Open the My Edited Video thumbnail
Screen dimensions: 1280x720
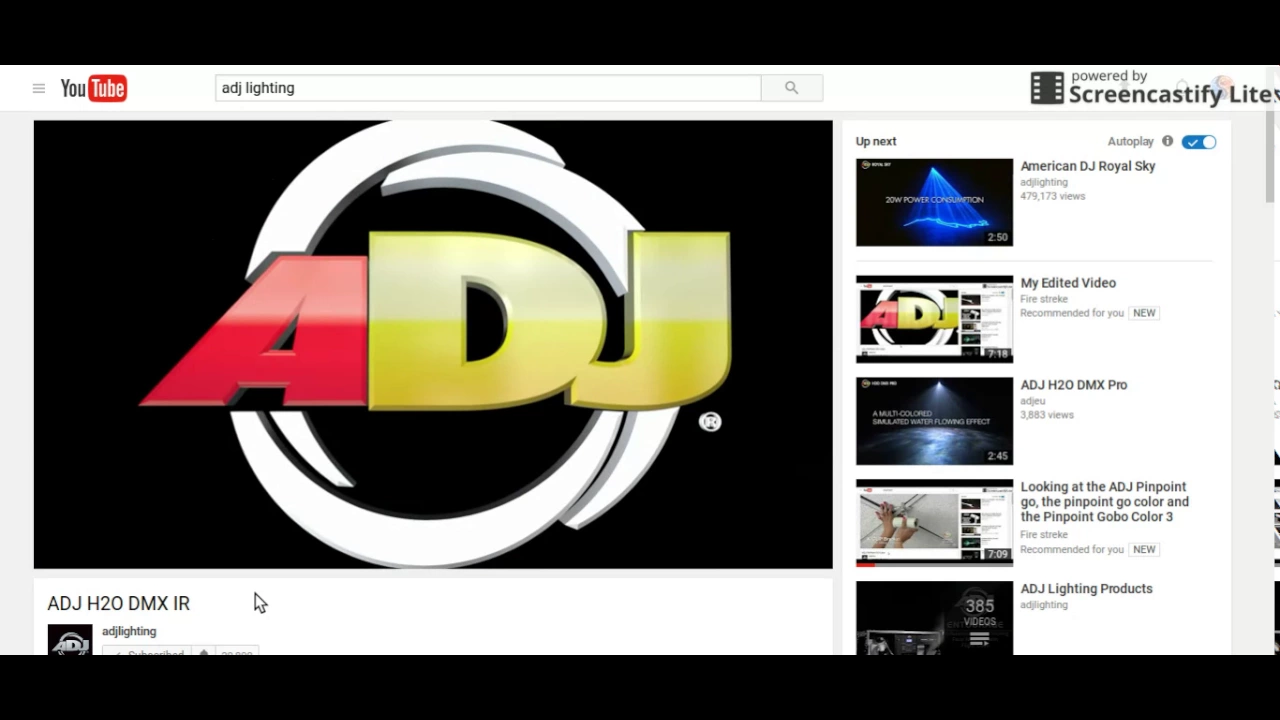pyautogui.click(x=934, y=319)
